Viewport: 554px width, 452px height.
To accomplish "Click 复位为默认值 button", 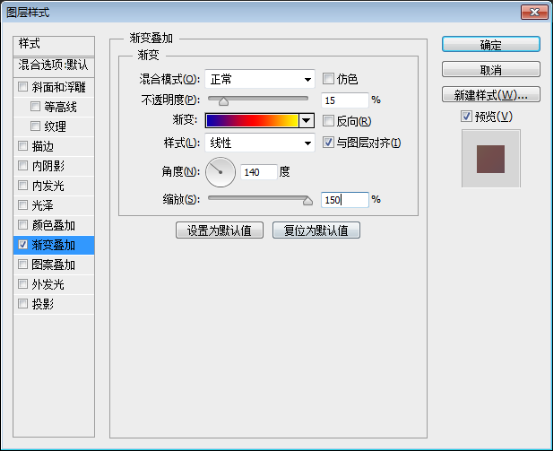I will pyautogui.click(x=316, y=230).
